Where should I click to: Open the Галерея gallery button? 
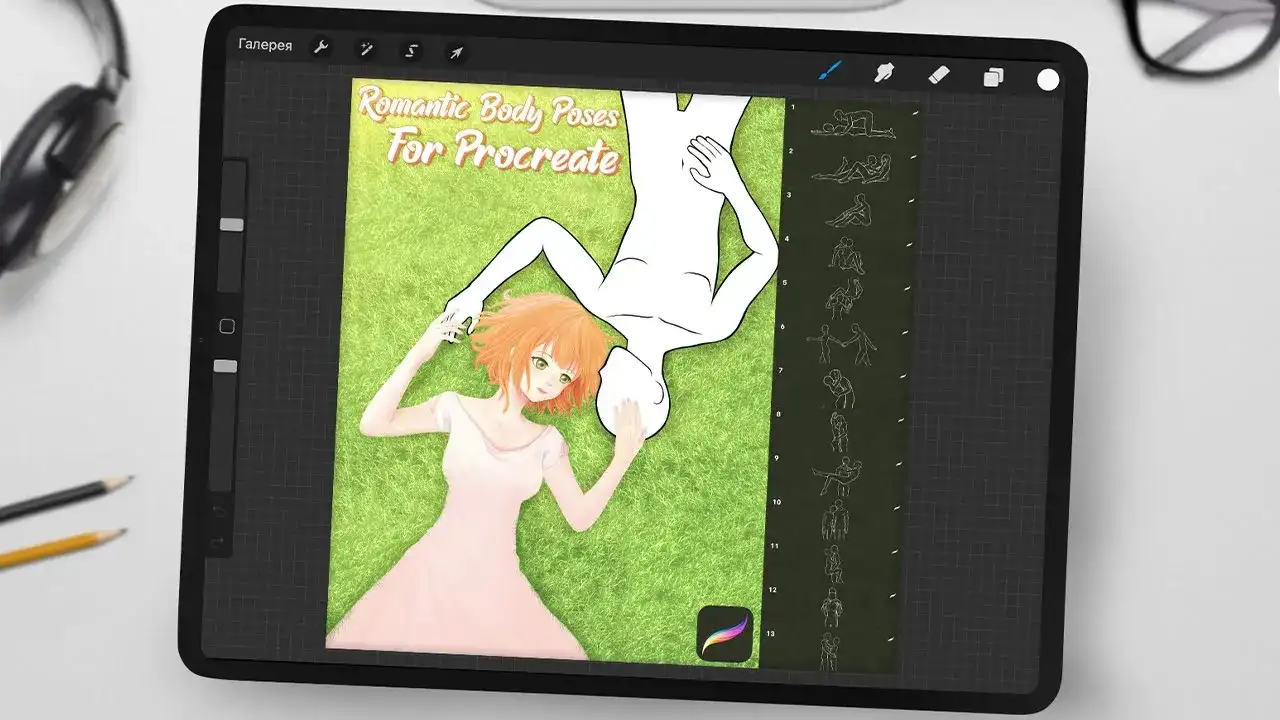click(x=265, y=46)
